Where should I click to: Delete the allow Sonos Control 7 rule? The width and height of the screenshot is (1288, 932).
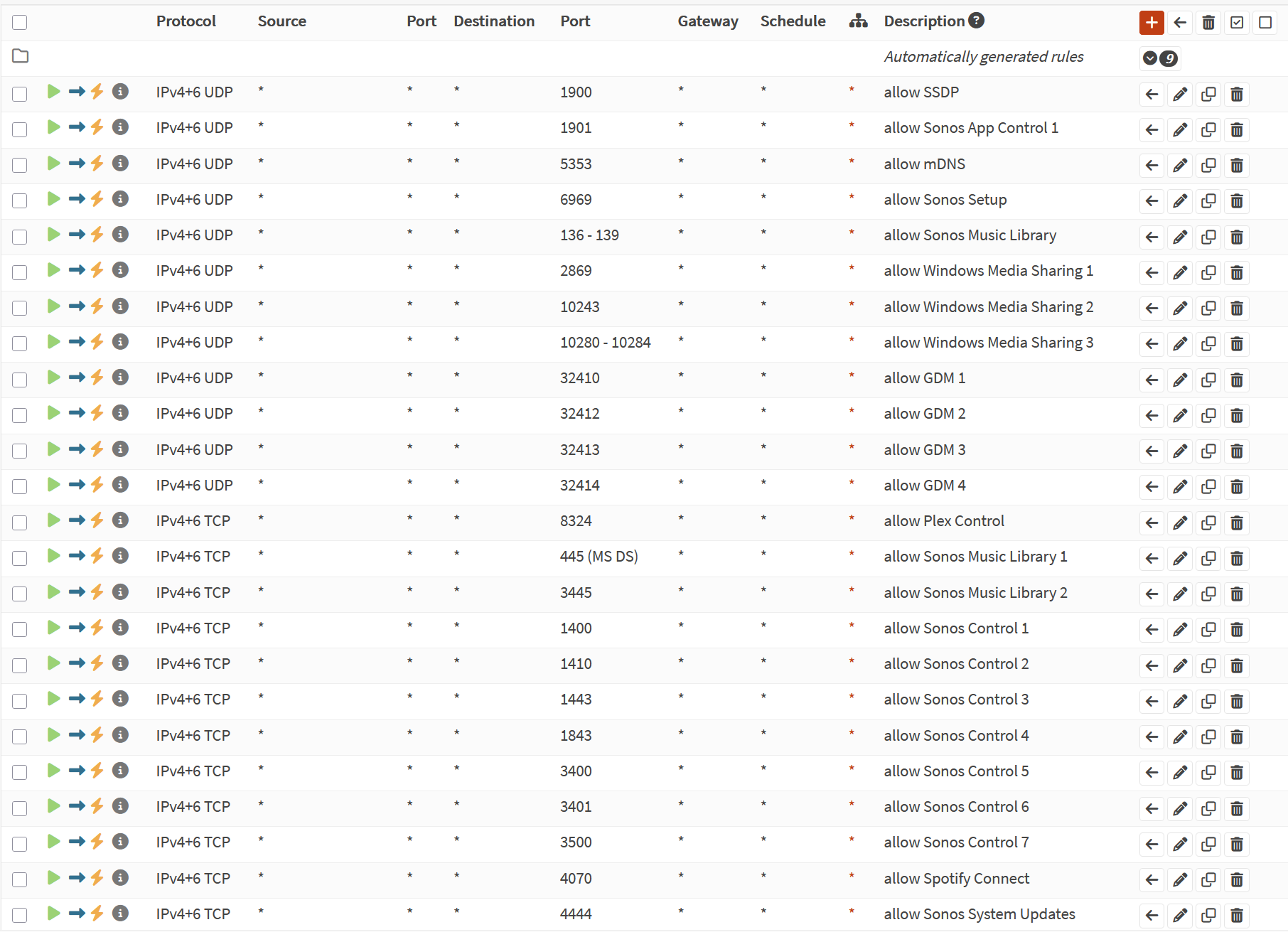pos(1237,844)
